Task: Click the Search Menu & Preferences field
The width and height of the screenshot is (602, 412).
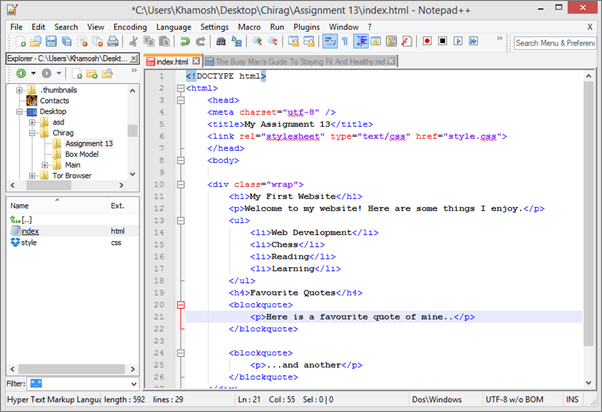Action: pyautogui.click(x=553, y=43)
